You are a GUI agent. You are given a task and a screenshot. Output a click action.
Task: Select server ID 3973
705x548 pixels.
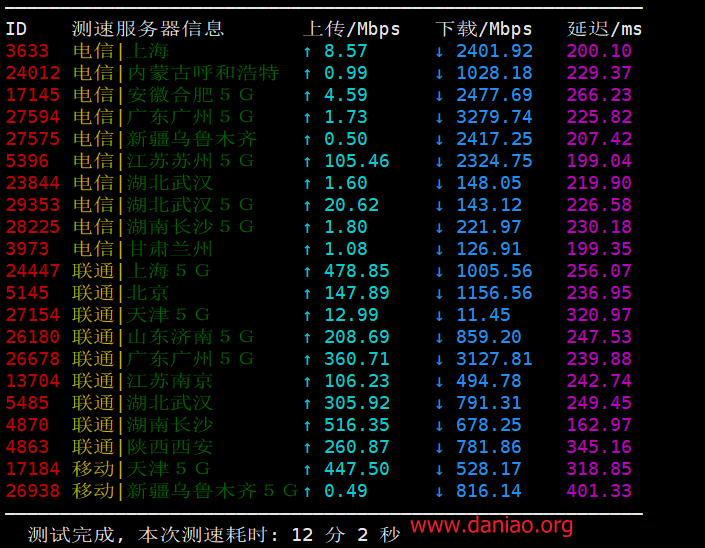click(x=27, y=249)
